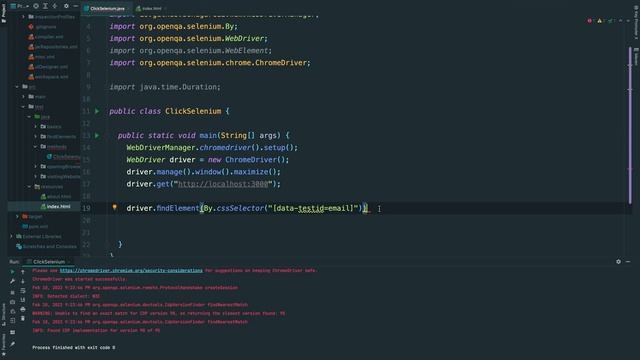Expand the target folder in the tree
640x360 pixels.
click(x=17, y=216)
